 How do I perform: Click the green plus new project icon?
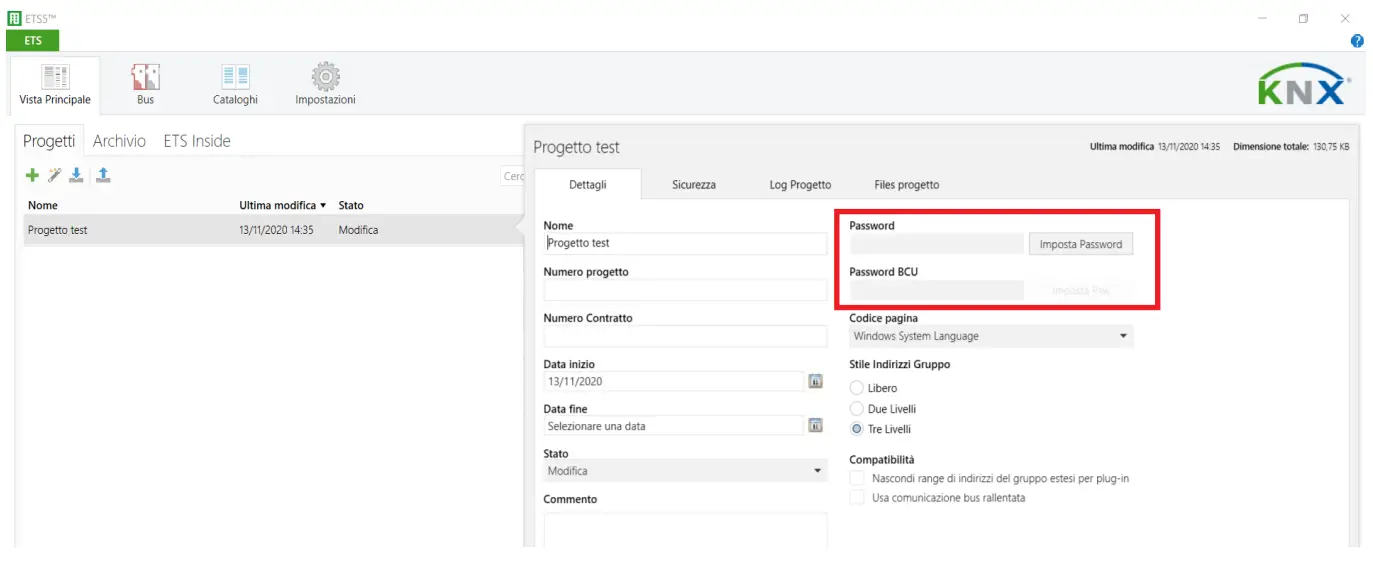click(32, 176)
